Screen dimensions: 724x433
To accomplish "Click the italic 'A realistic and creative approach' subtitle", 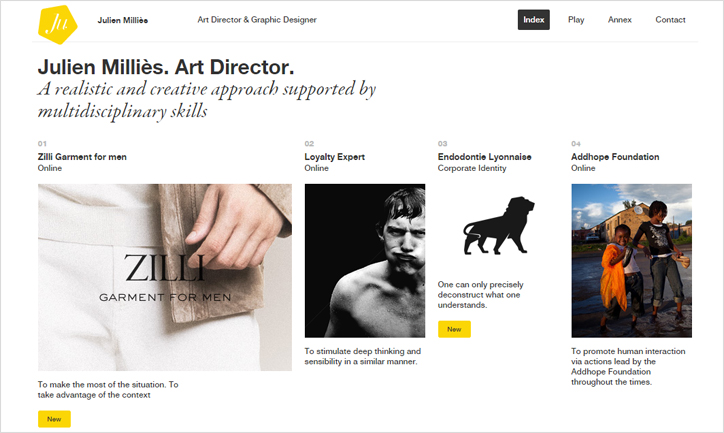I will 207,100.
